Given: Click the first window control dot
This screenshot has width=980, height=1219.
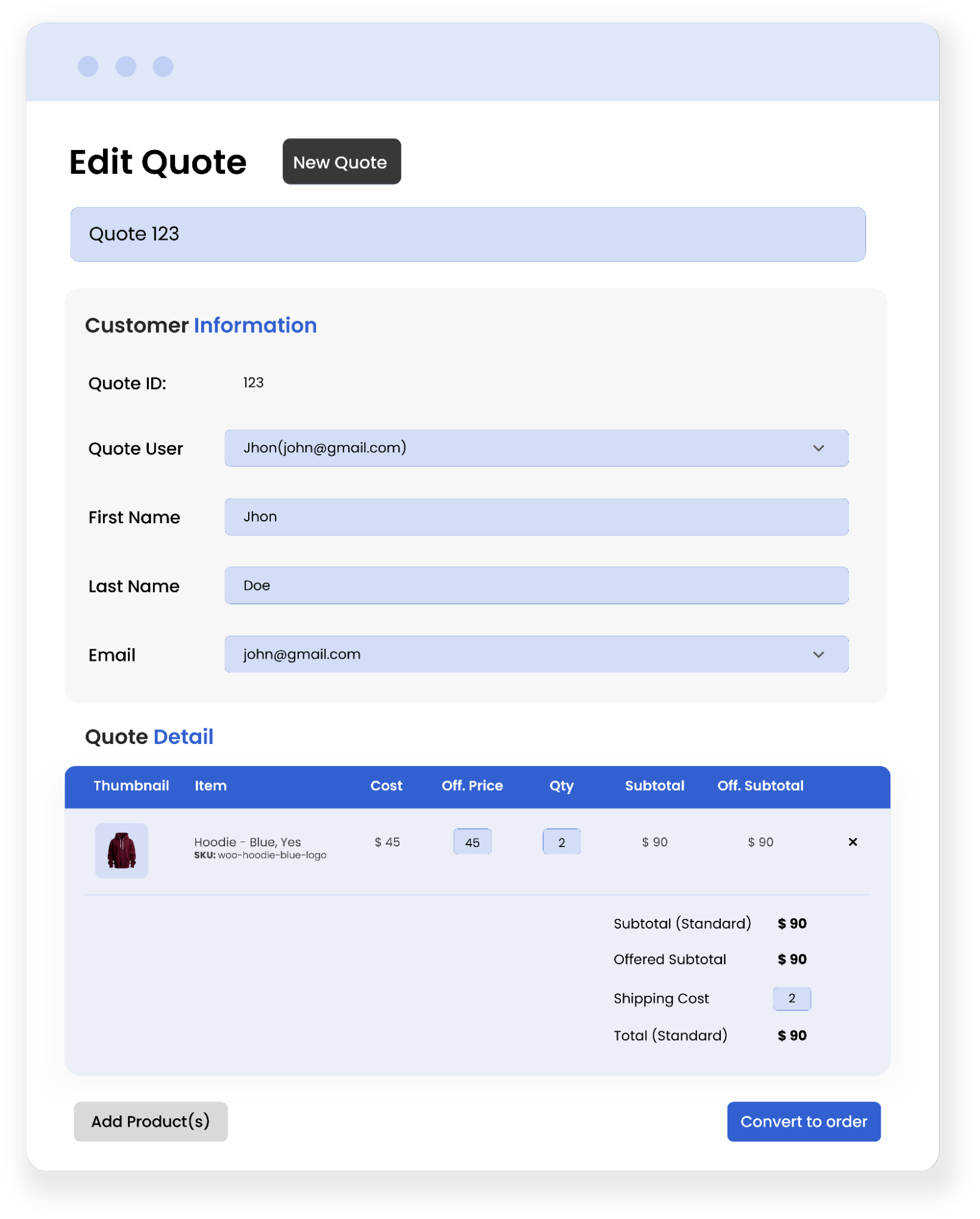Looking at the screenshot, I should [x=88, y=66].
